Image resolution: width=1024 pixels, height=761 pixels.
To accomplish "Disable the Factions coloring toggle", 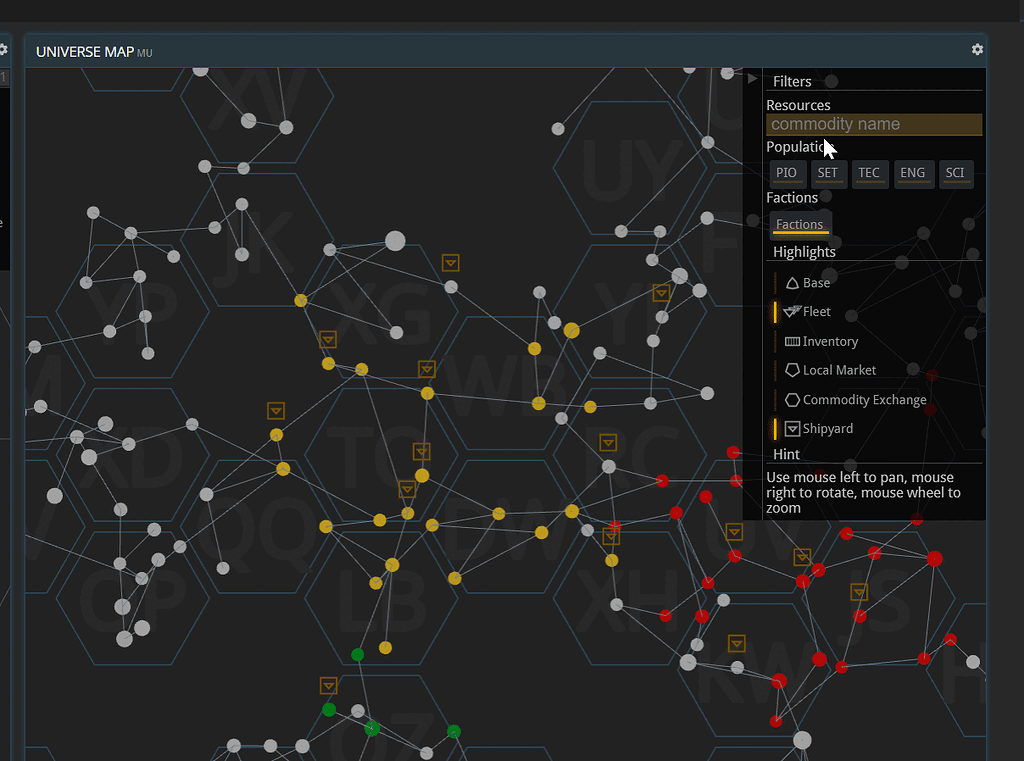I will pyautogui.click(x=799, y=224).
